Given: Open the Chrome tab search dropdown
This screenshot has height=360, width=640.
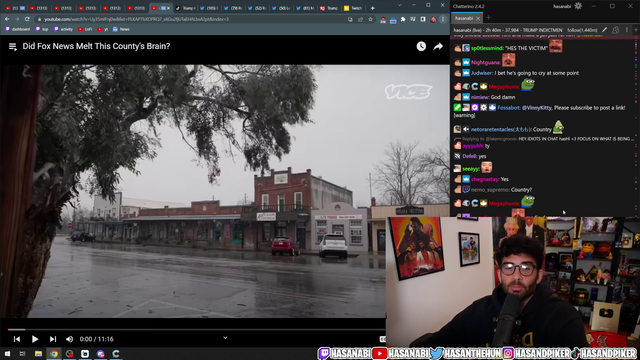Looking at the screenshot, I should coord(400,5).
